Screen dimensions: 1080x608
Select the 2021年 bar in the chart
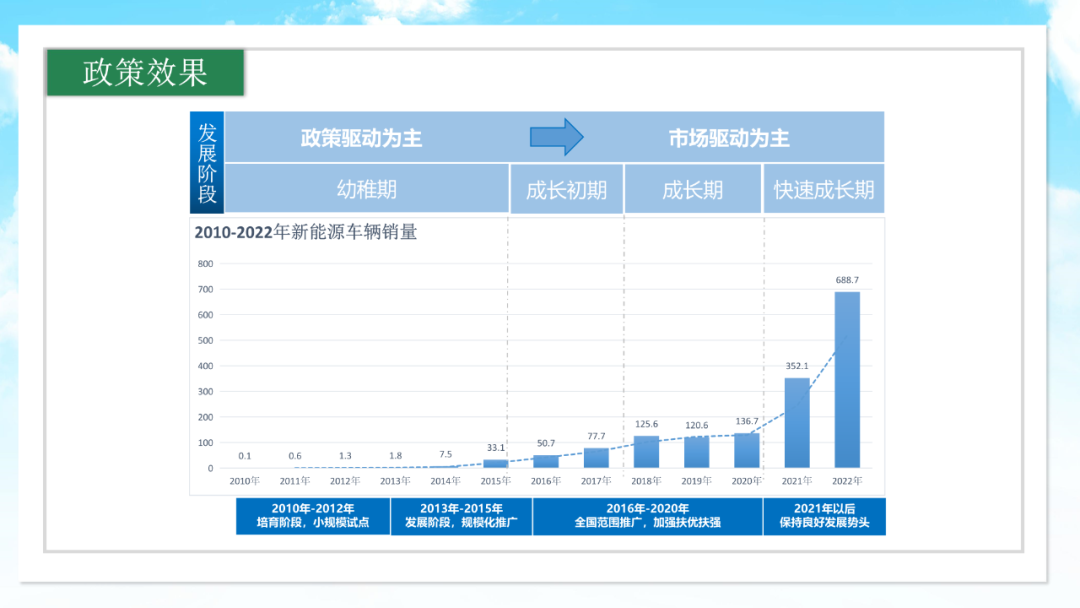797,423
